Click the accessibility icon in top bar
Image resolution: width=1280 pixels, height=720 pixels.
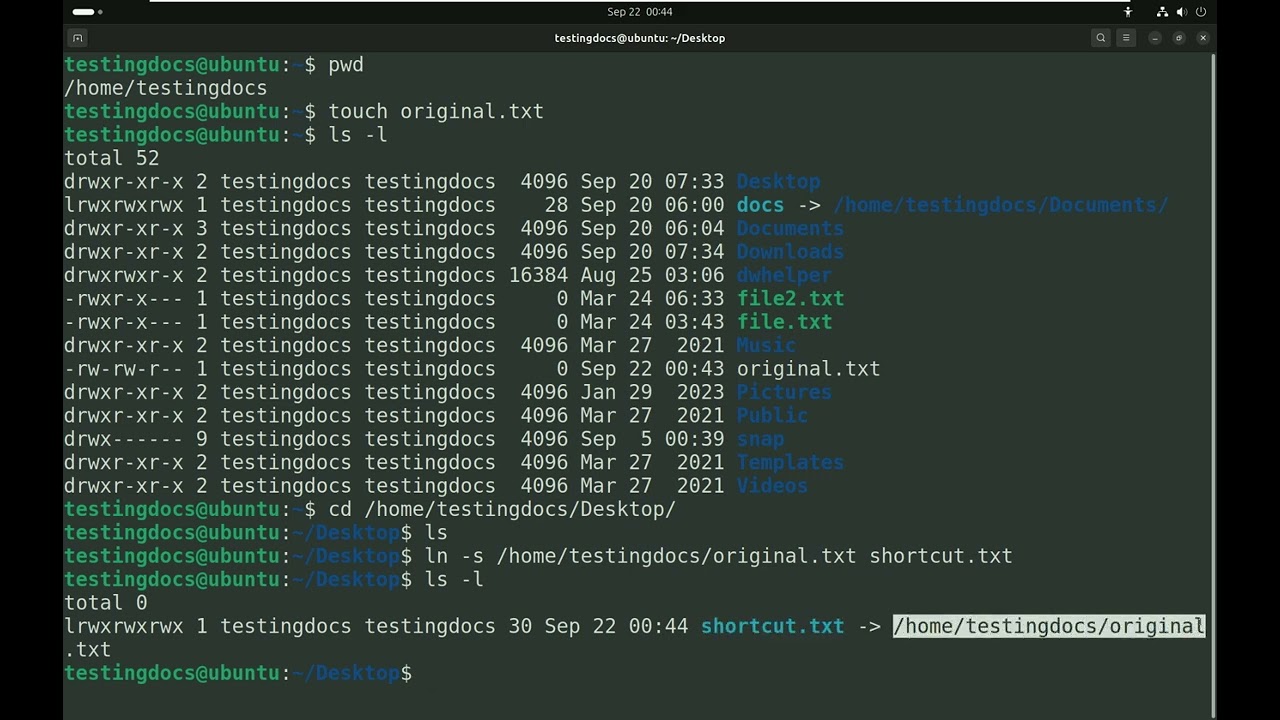[1128, 12]
